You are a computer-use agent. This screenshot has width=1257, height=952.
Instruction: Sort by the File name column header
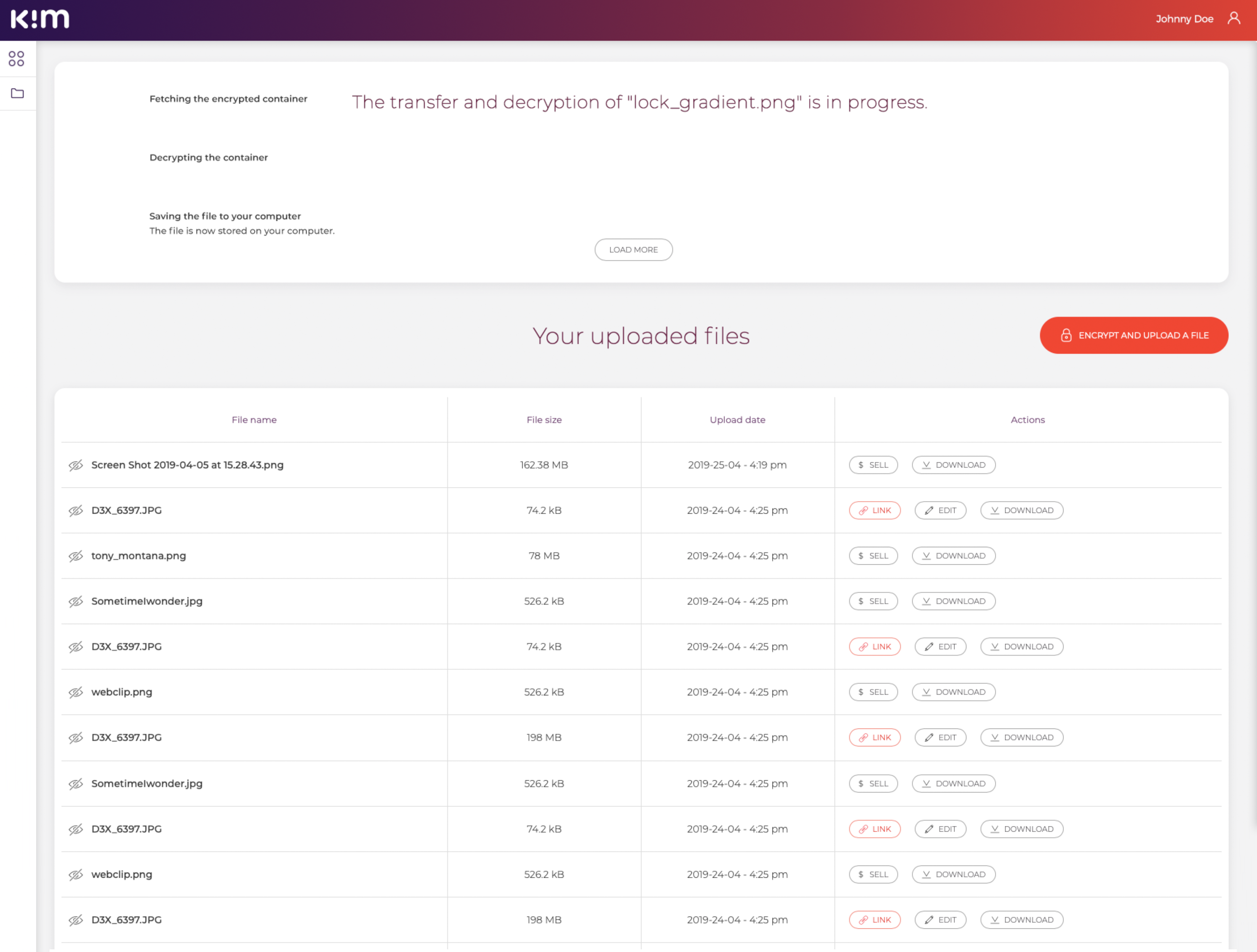tap(254, 420)
